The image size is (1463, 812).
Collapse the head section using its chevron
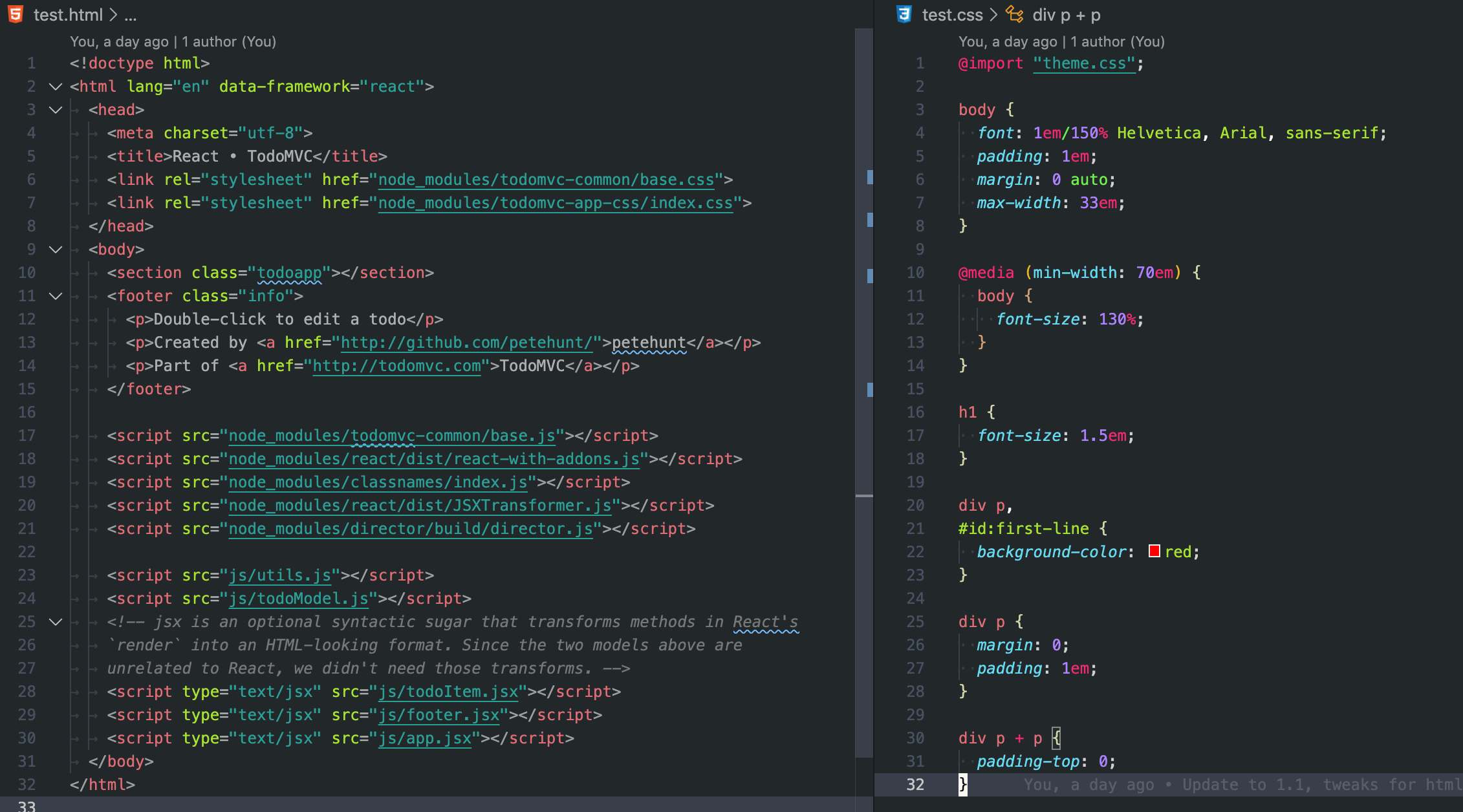pyautogui.click(x=54, y=109)
